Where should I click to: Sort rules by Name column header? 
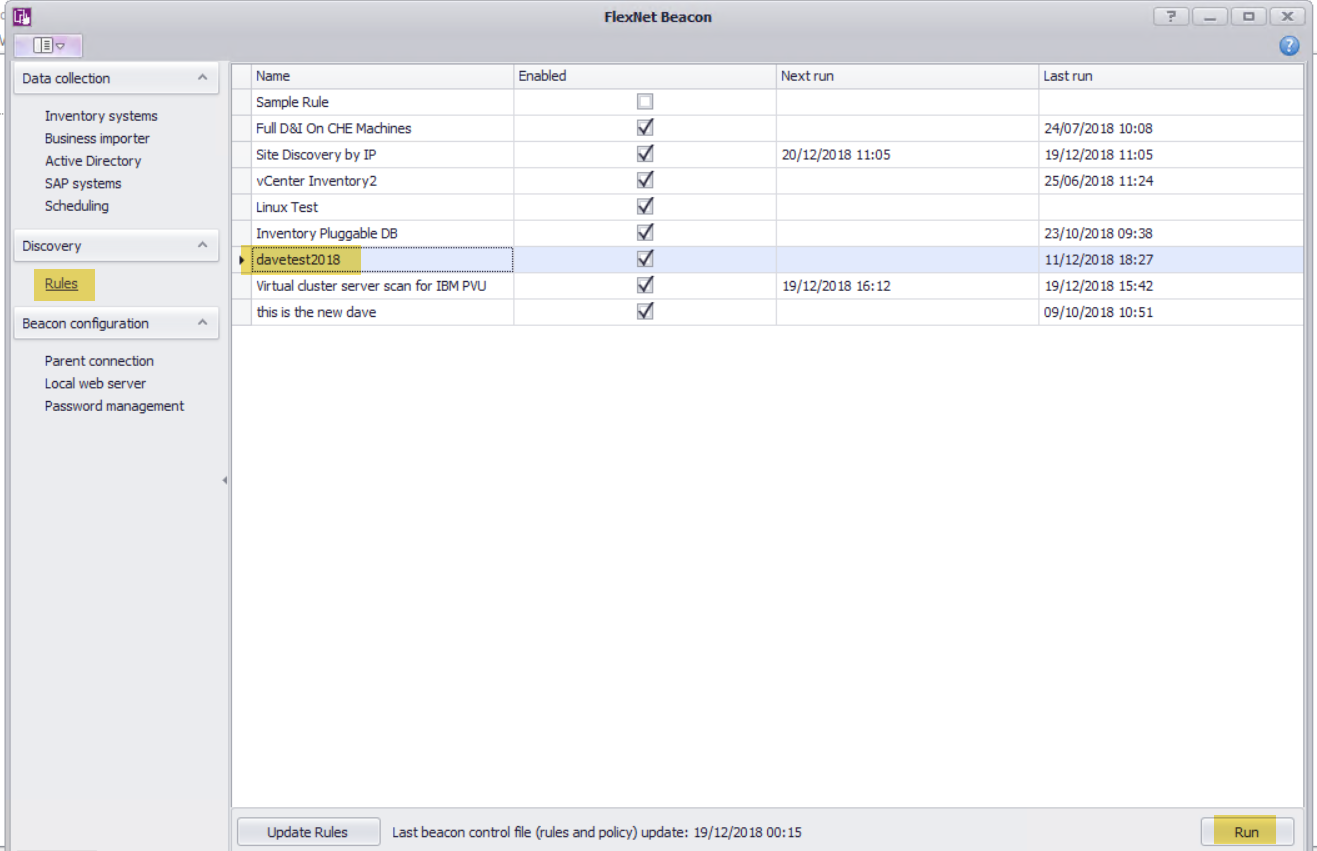382,76
